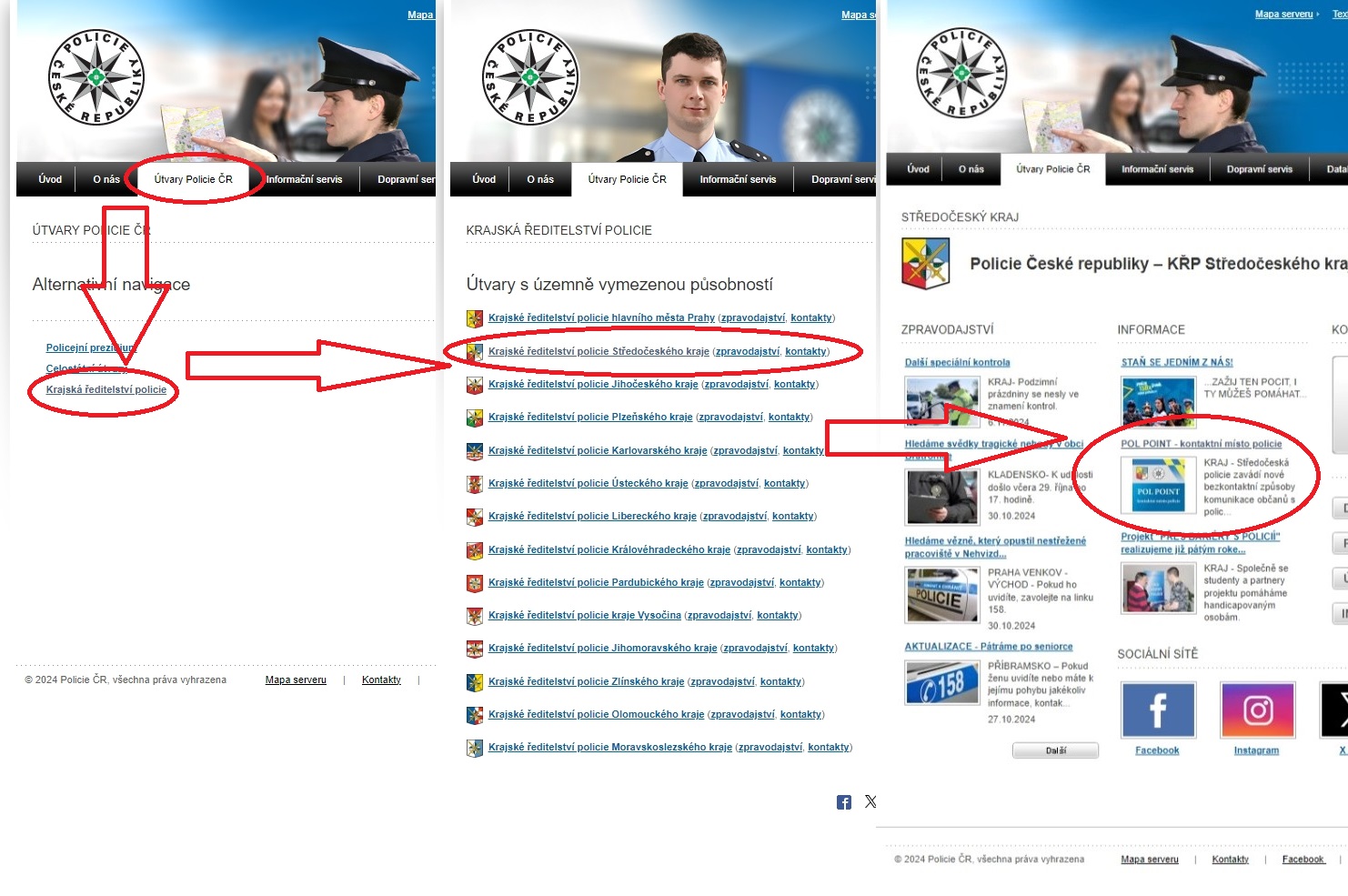Screen dimensions: 1348x896
Task: Open the 158 police car thumbnail
Action: pos(942,682)
